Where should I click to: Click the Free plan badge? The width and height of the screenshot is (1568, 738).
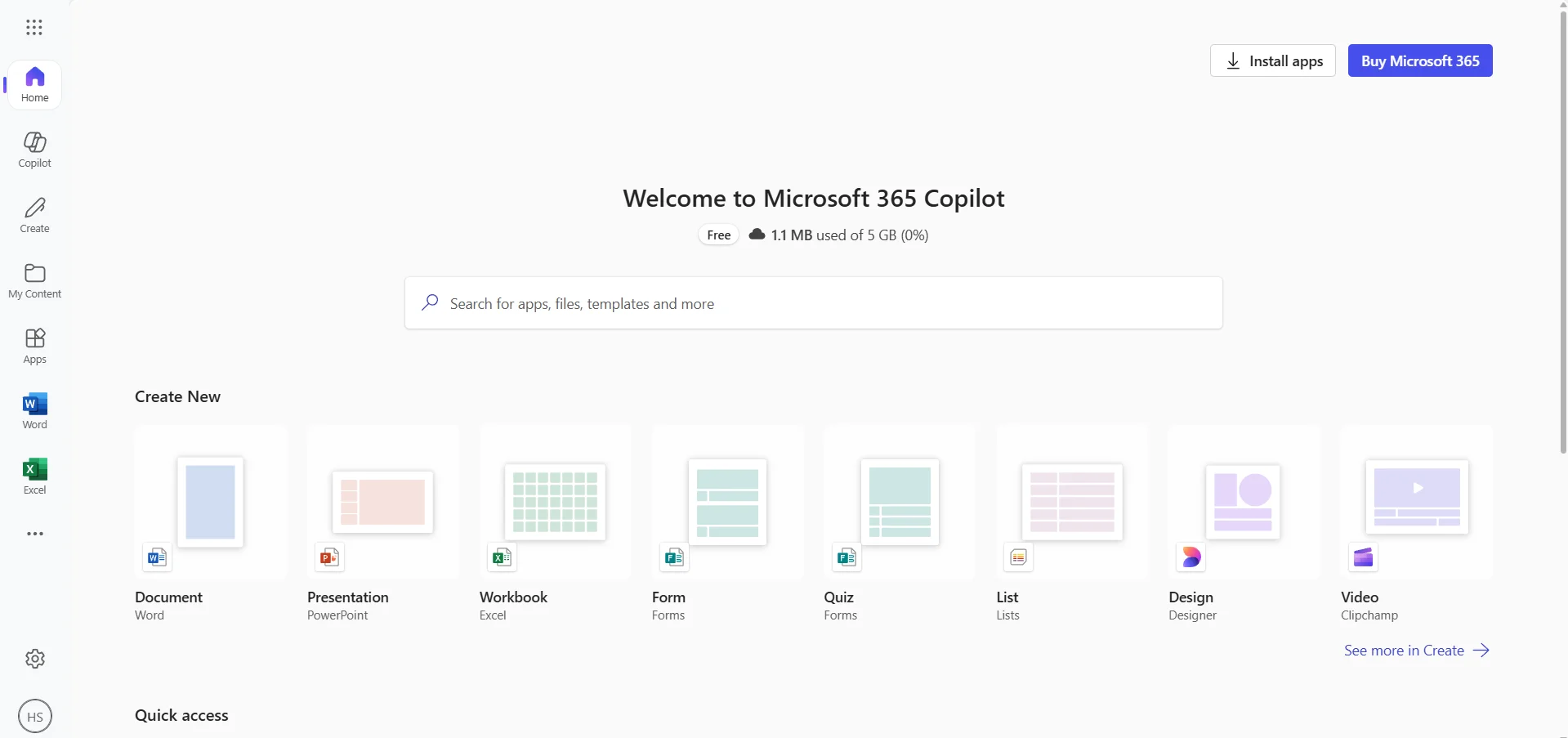pos(719,235)
